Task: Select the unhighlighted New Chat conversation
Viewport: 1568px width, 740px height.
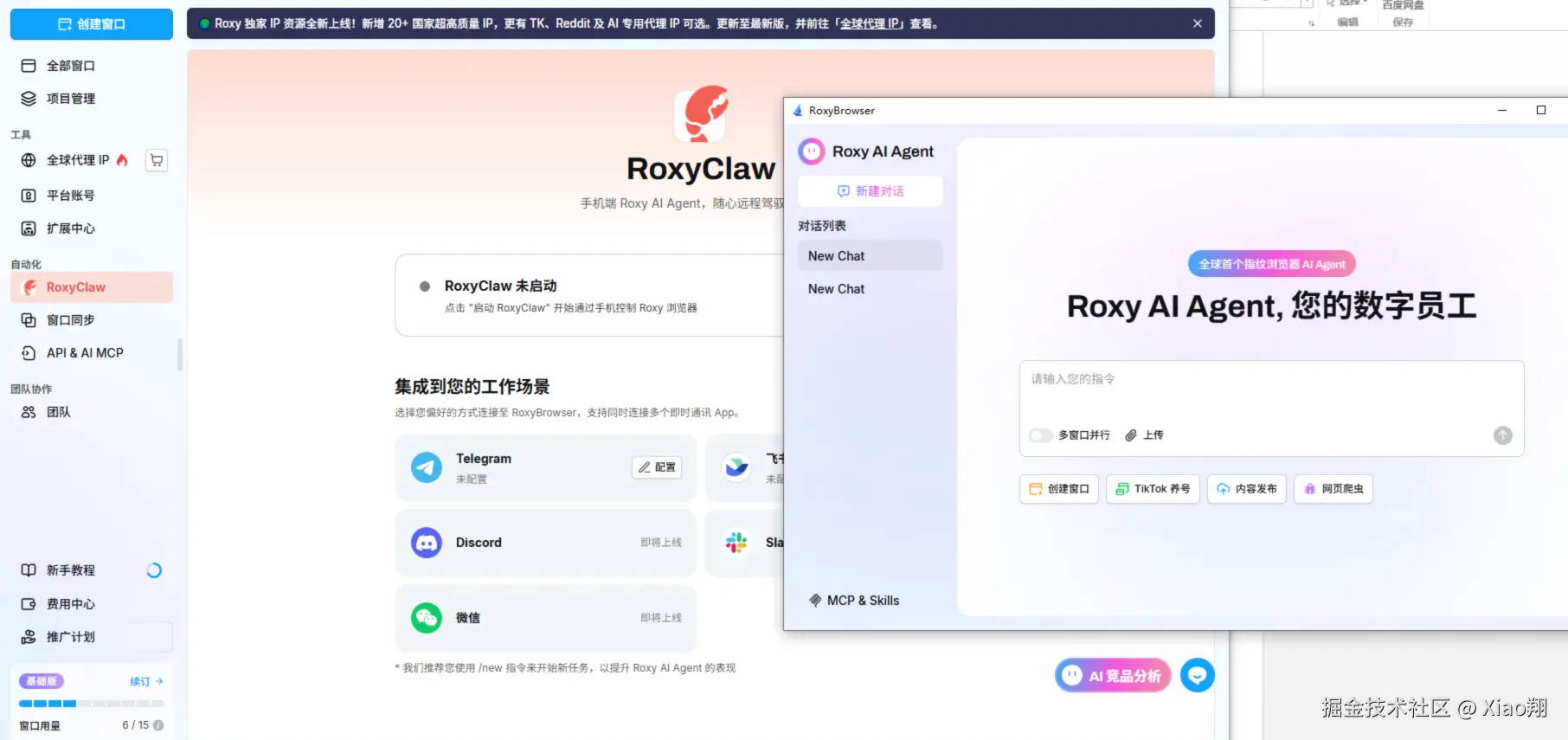Action: click(871, 289)
